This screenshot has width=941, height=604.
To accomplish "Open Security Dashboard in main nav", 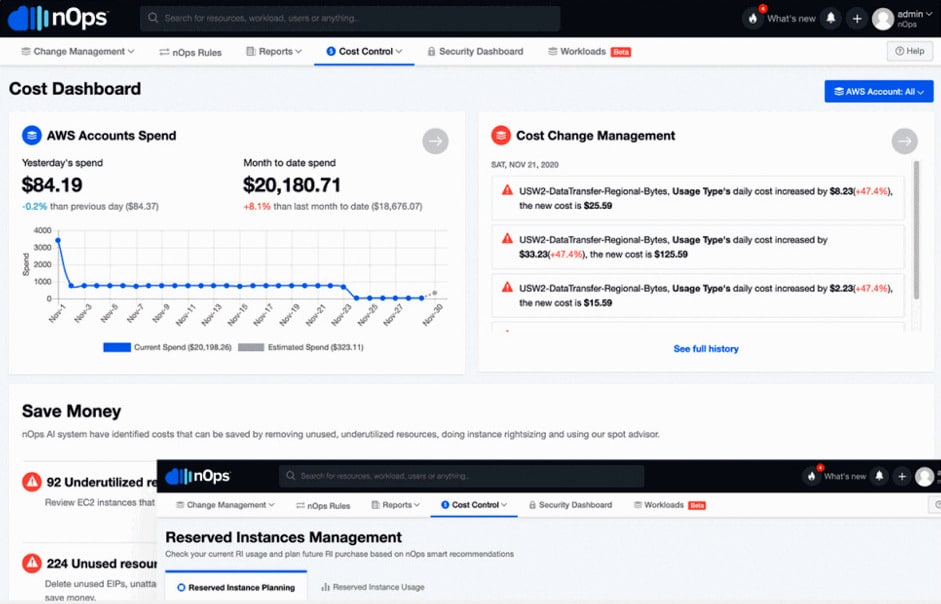I will coord(475,52).
